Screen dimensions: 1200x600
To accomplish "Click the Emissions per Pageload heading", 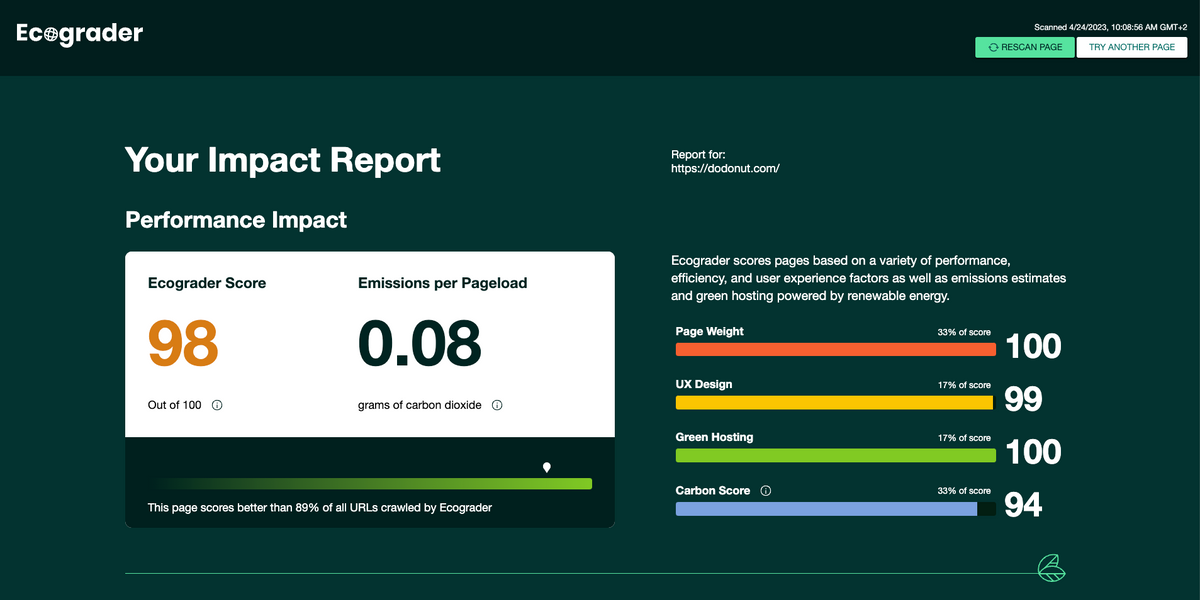I will [x=443, y=283].
